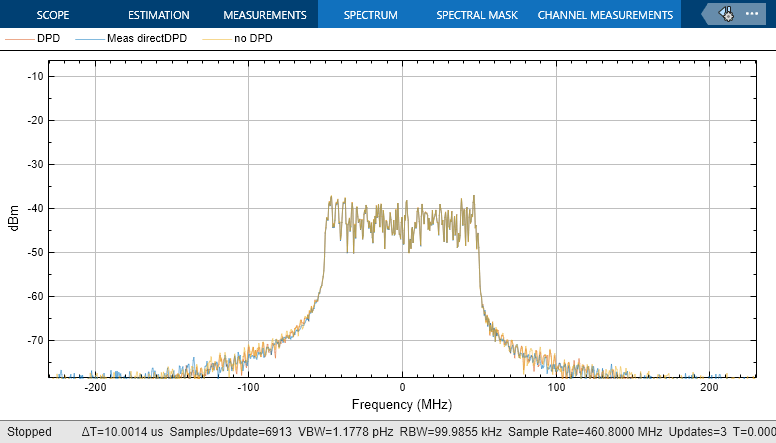Open the Channel Measurements tab
This screenshot has width=776, height=443.
[x=605, y=15]
